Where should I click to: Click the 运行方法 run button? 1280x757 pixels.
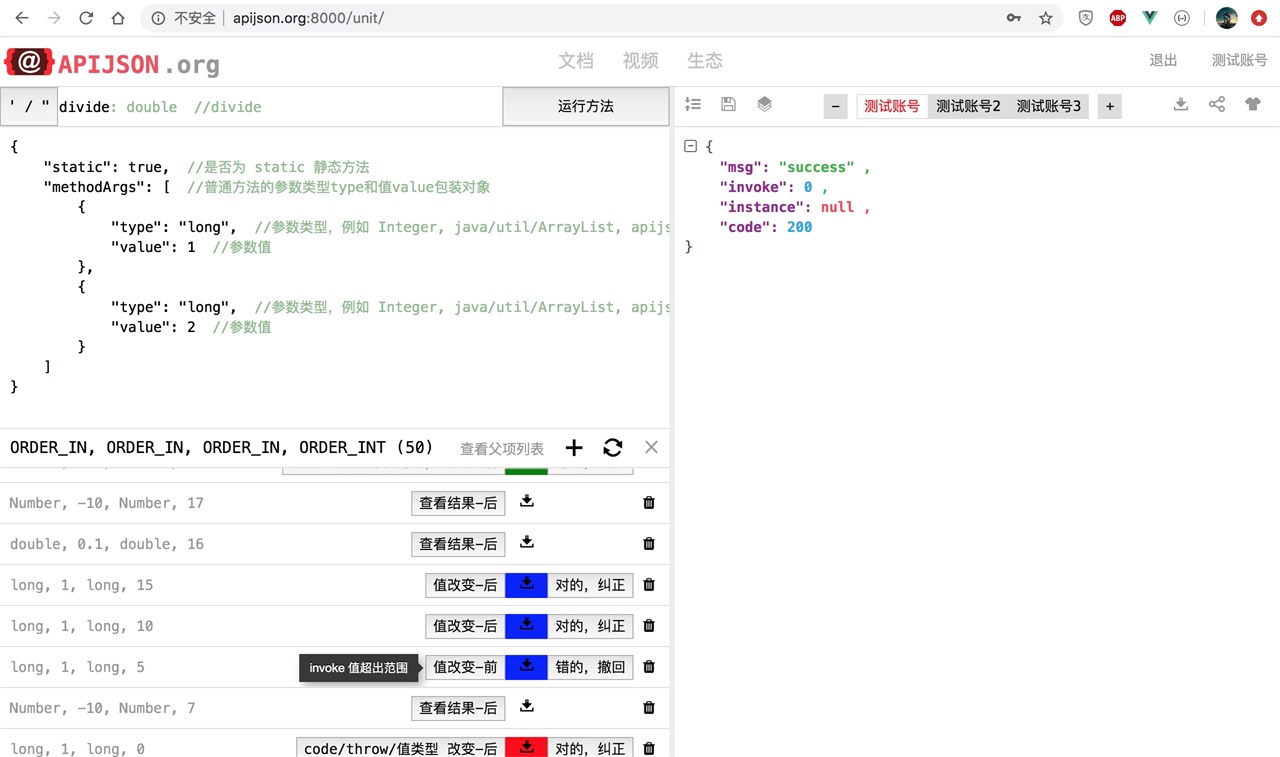click(585, 106)
